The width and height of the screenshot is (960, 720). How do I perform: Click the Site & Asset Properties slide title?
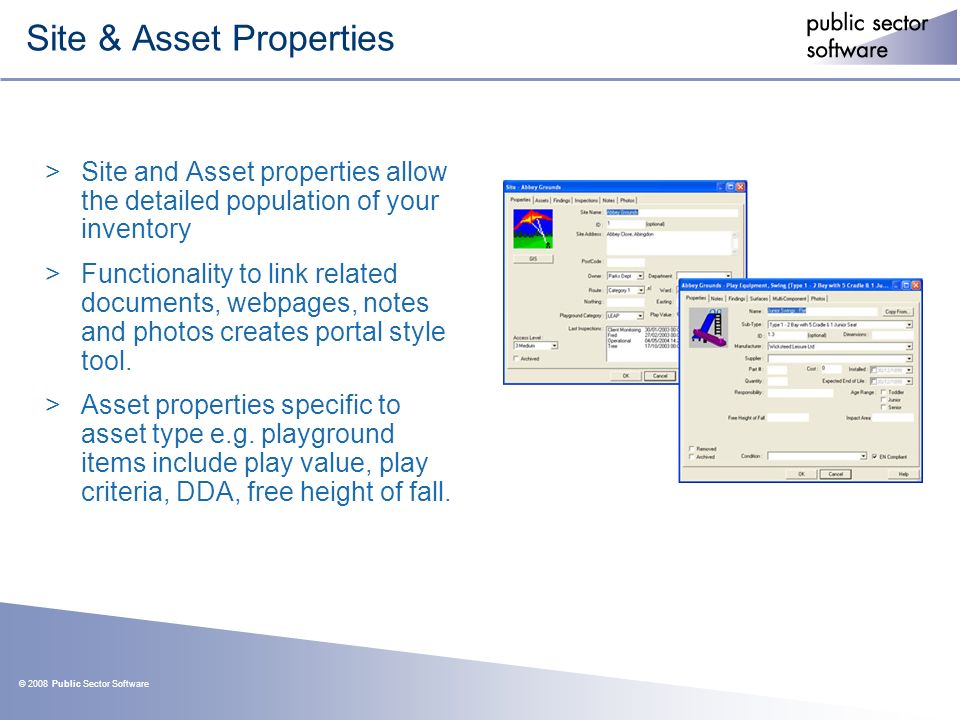[210, 38]
